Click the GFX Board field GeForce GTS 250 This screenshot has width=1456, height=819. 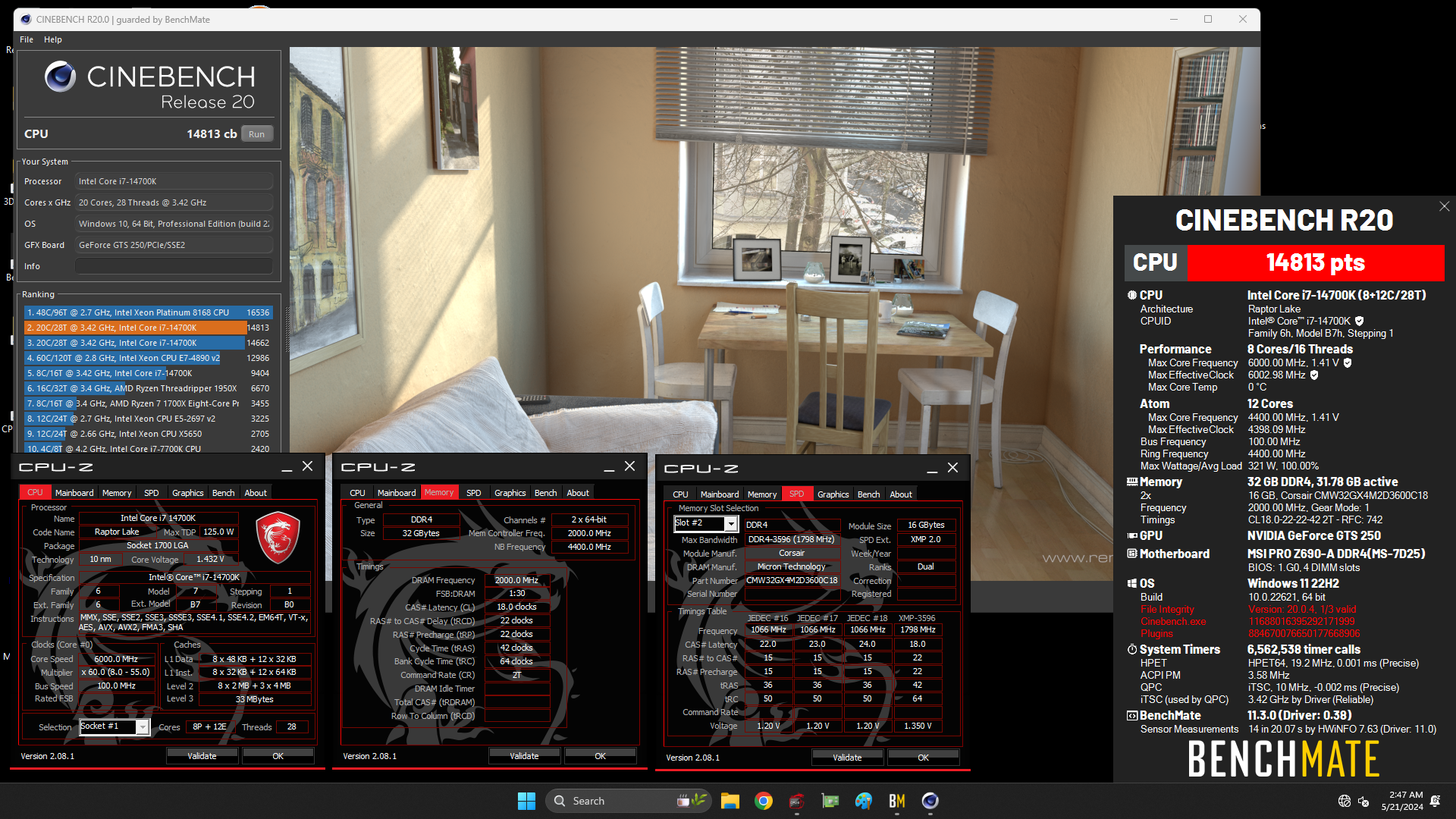[174, 245]
